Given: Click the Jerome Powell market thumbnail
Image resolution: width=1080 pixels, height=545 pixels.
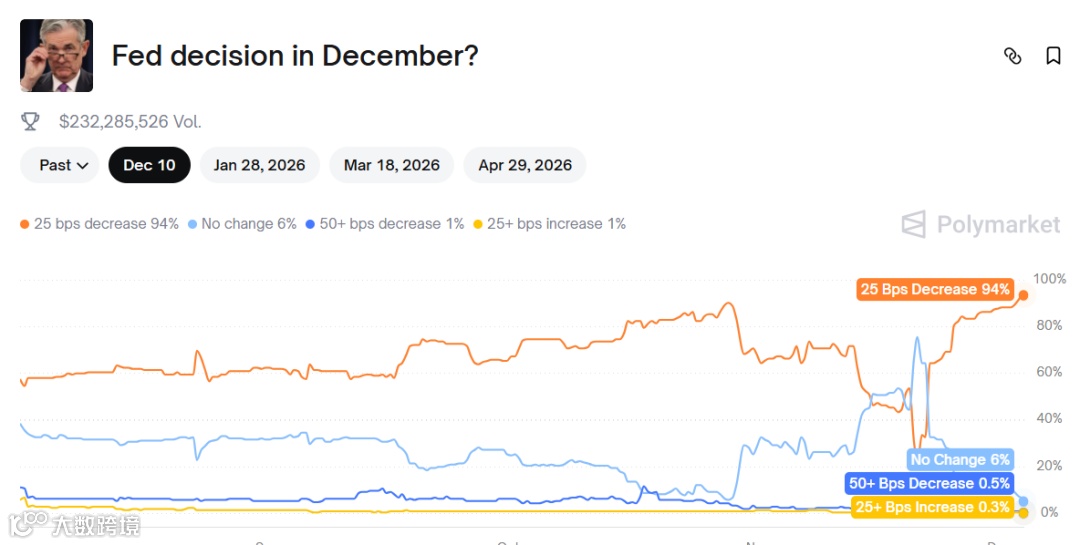Looking at the screenshot, I should 56,56.
